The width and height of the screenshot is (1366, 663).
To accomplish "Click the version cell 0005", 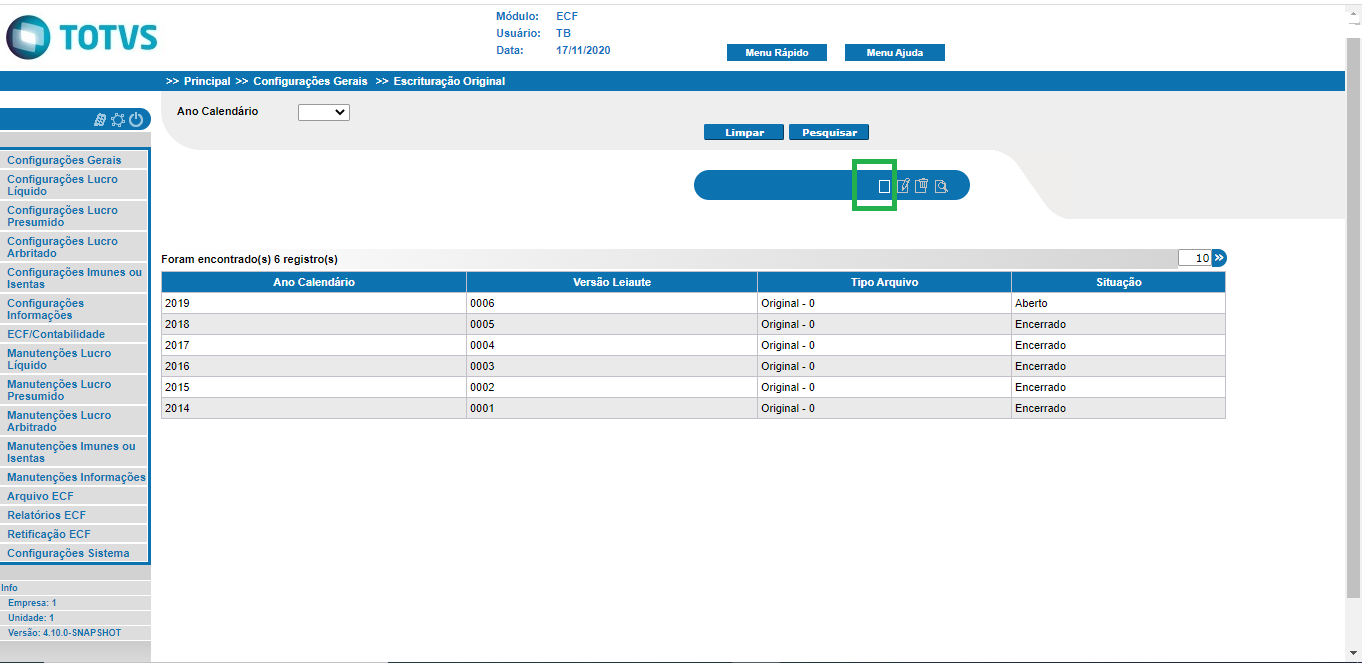I will click(612, 324).
